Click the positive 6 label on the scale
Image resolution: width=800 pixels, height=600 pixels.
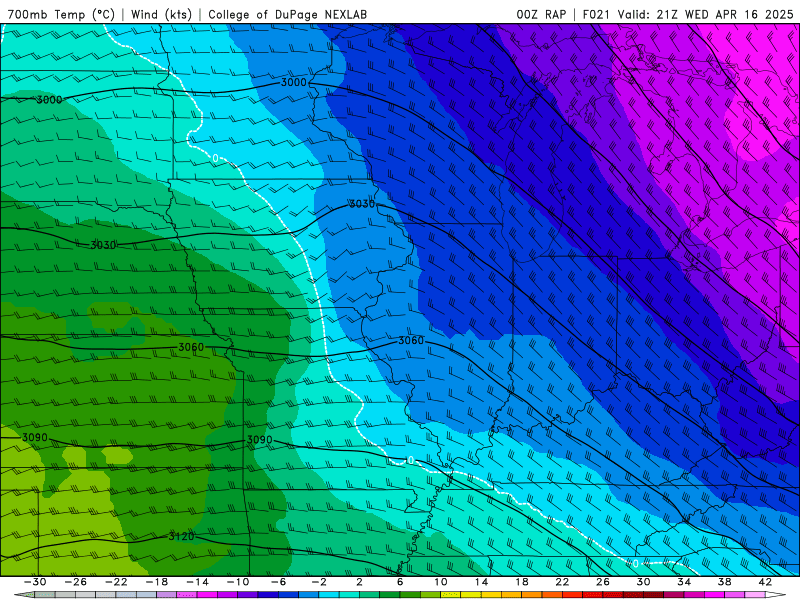(400, 582)
